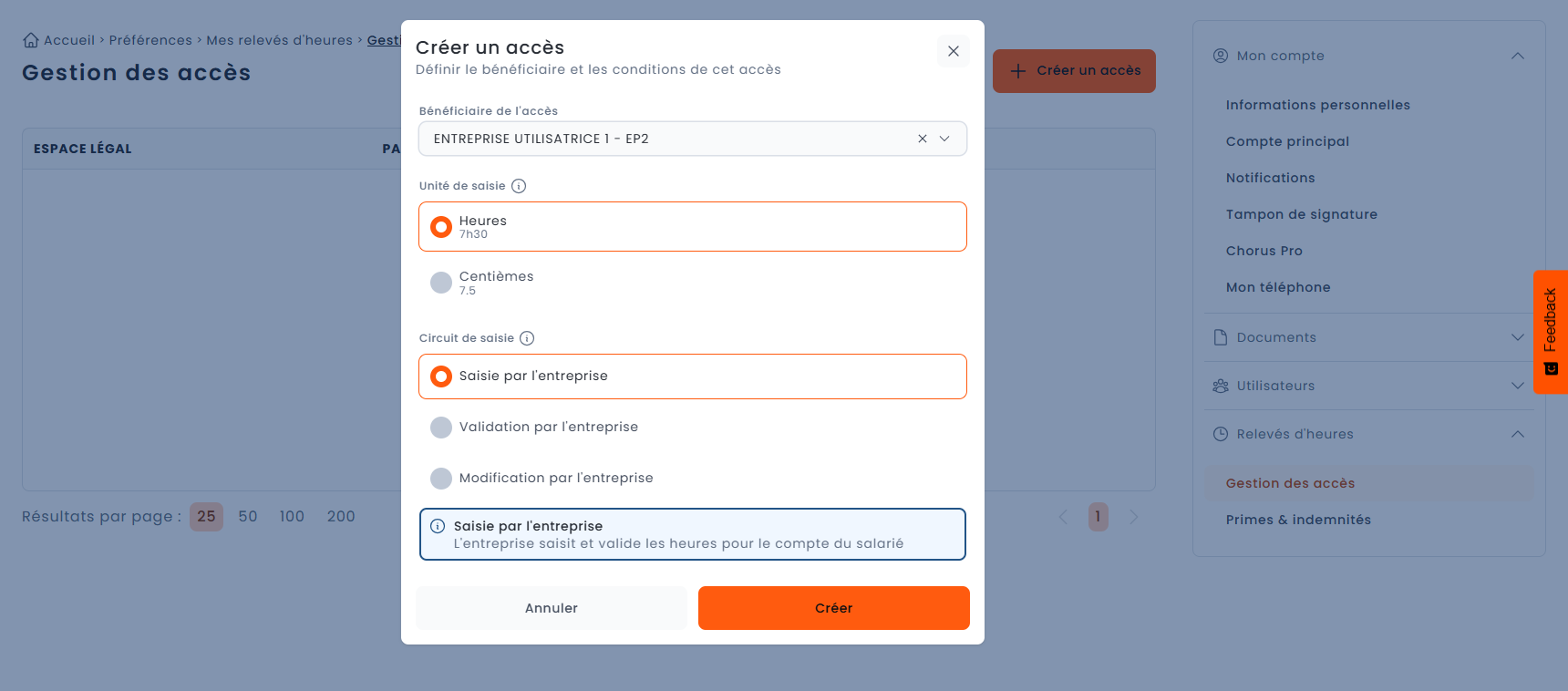The image size is (1568, 691).
Task: Click the info icon next to Unité de saisie
Action: (519, 186)
